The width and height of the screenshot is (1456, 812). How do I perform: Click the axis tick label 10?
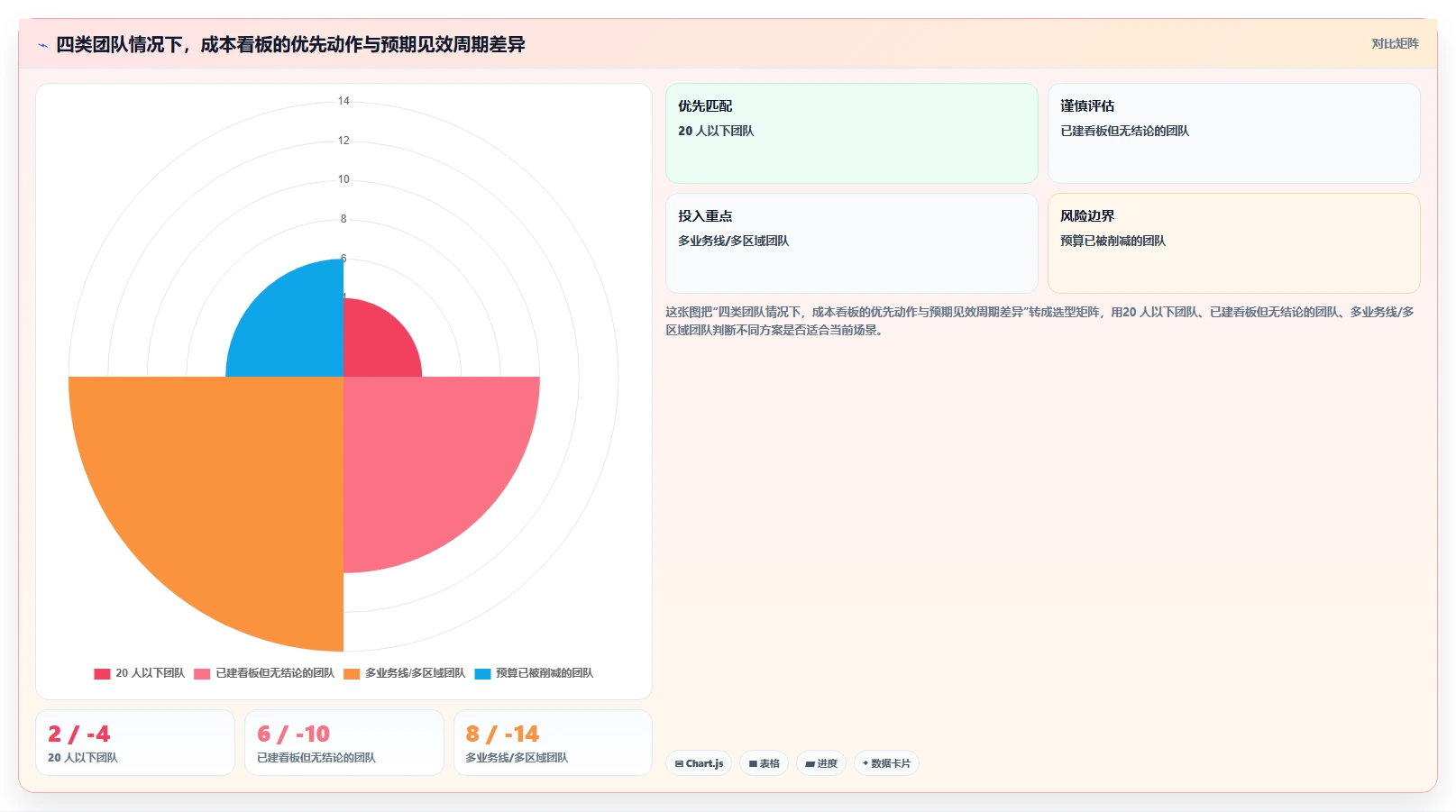click(x=343, y=179)
